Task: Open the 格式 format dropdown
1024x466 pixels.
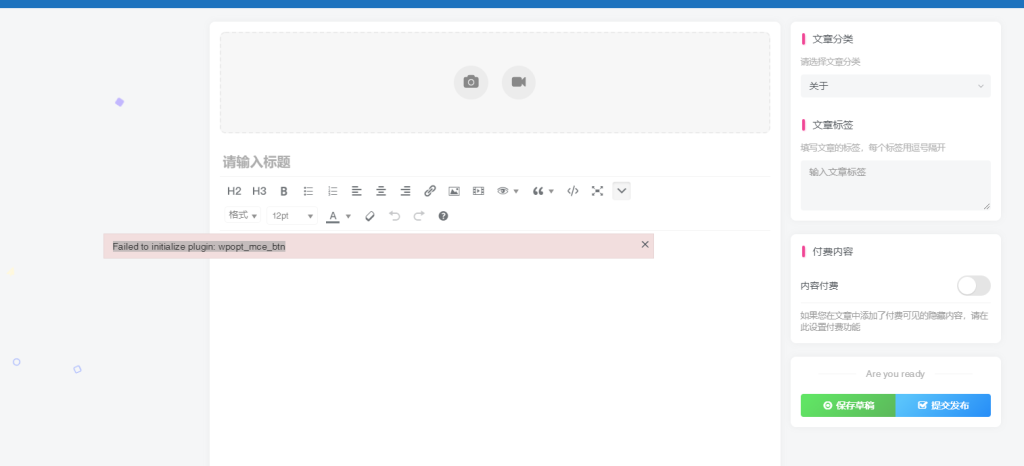Action: point(243,216)
